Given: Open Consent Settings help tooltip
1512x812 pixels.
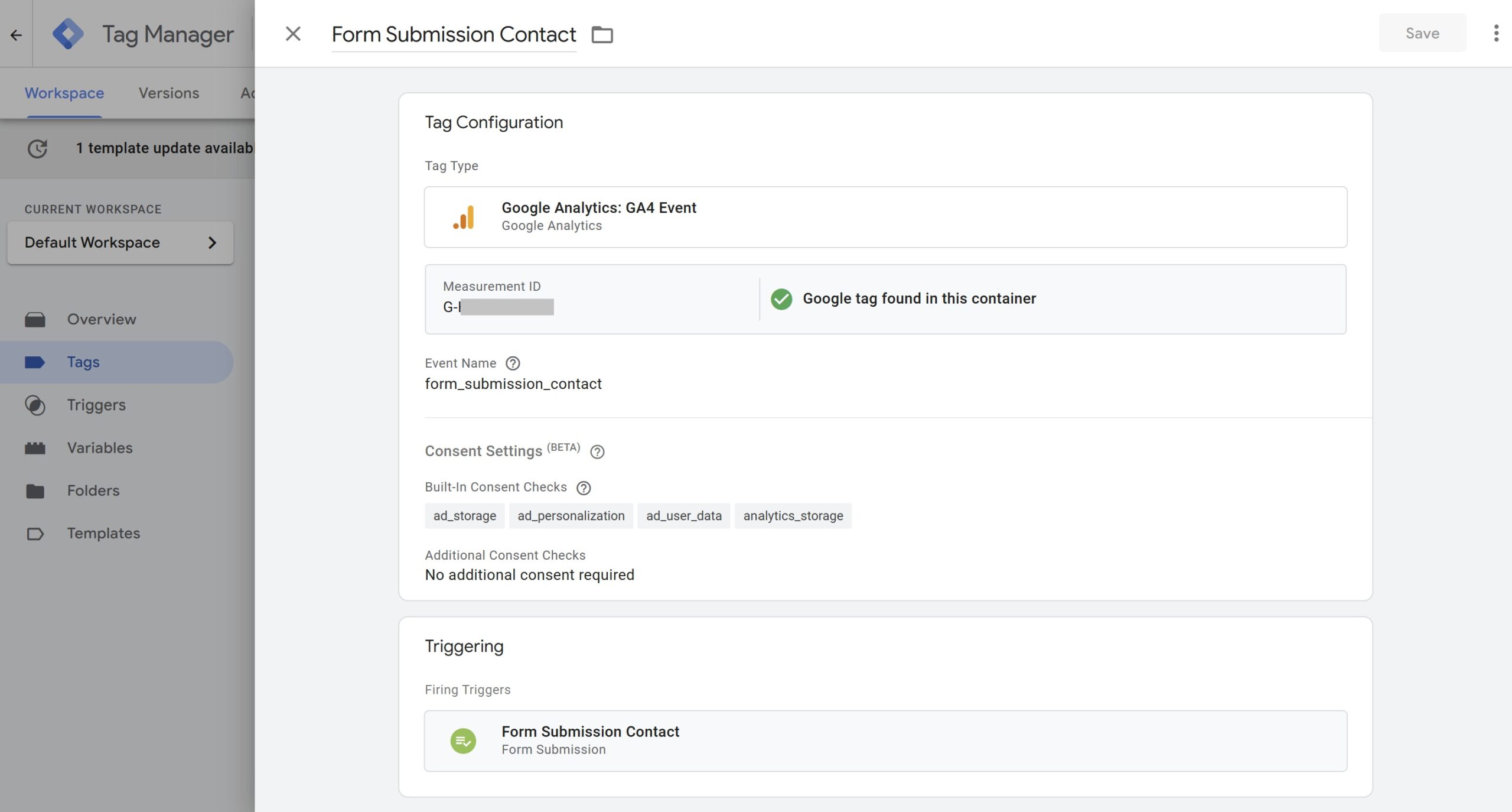Looking at the screenshot, I should (597, 452).
